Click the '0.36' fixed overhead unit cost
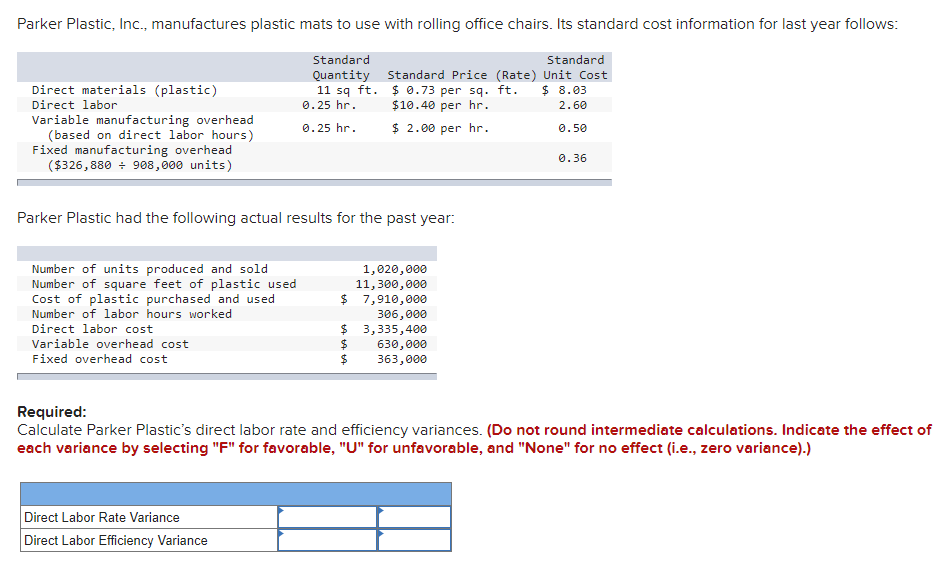The image size is (942, 569). click(x=573, y=158)
